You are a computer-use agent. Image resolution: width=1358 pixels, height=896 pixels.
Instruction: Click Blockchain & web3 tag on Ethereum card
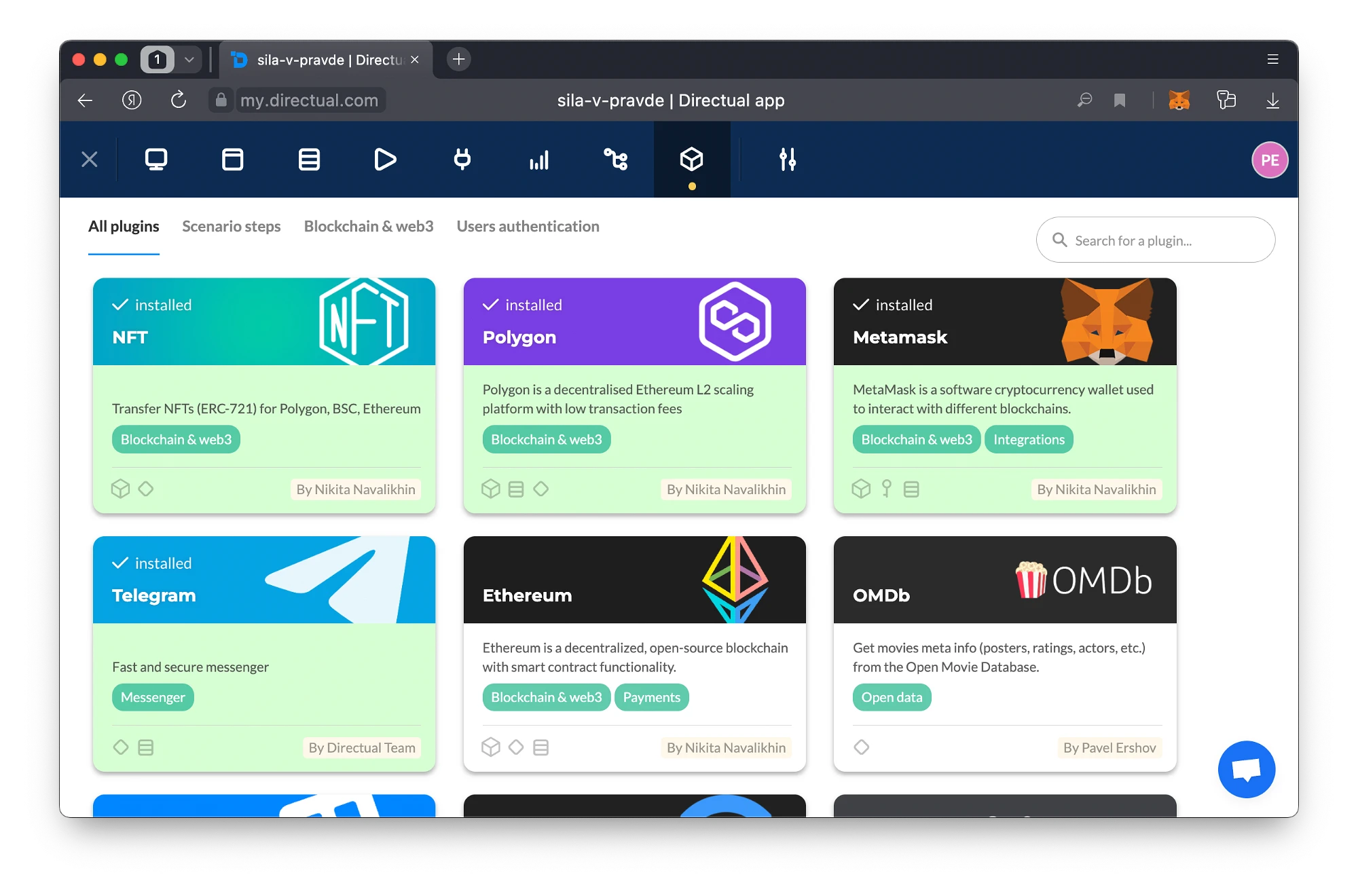[547, 697]
